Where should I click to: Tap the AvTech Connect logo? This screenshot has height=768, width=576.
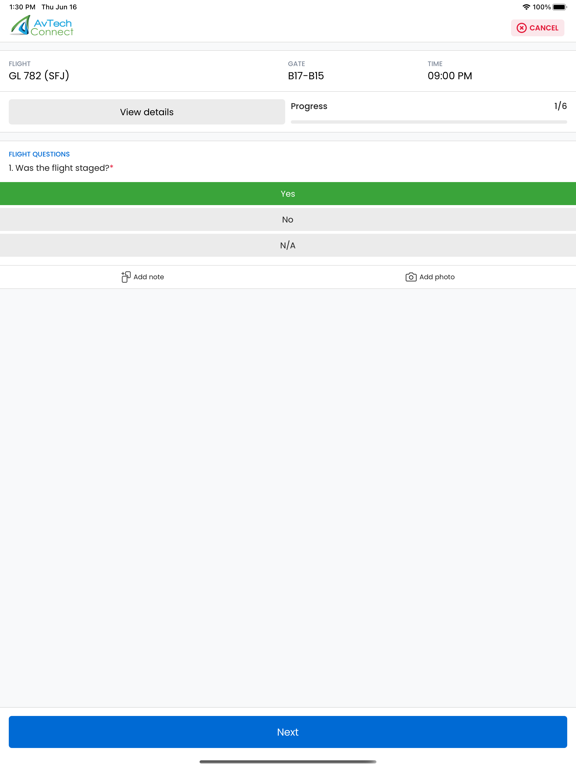coord(42,26)
